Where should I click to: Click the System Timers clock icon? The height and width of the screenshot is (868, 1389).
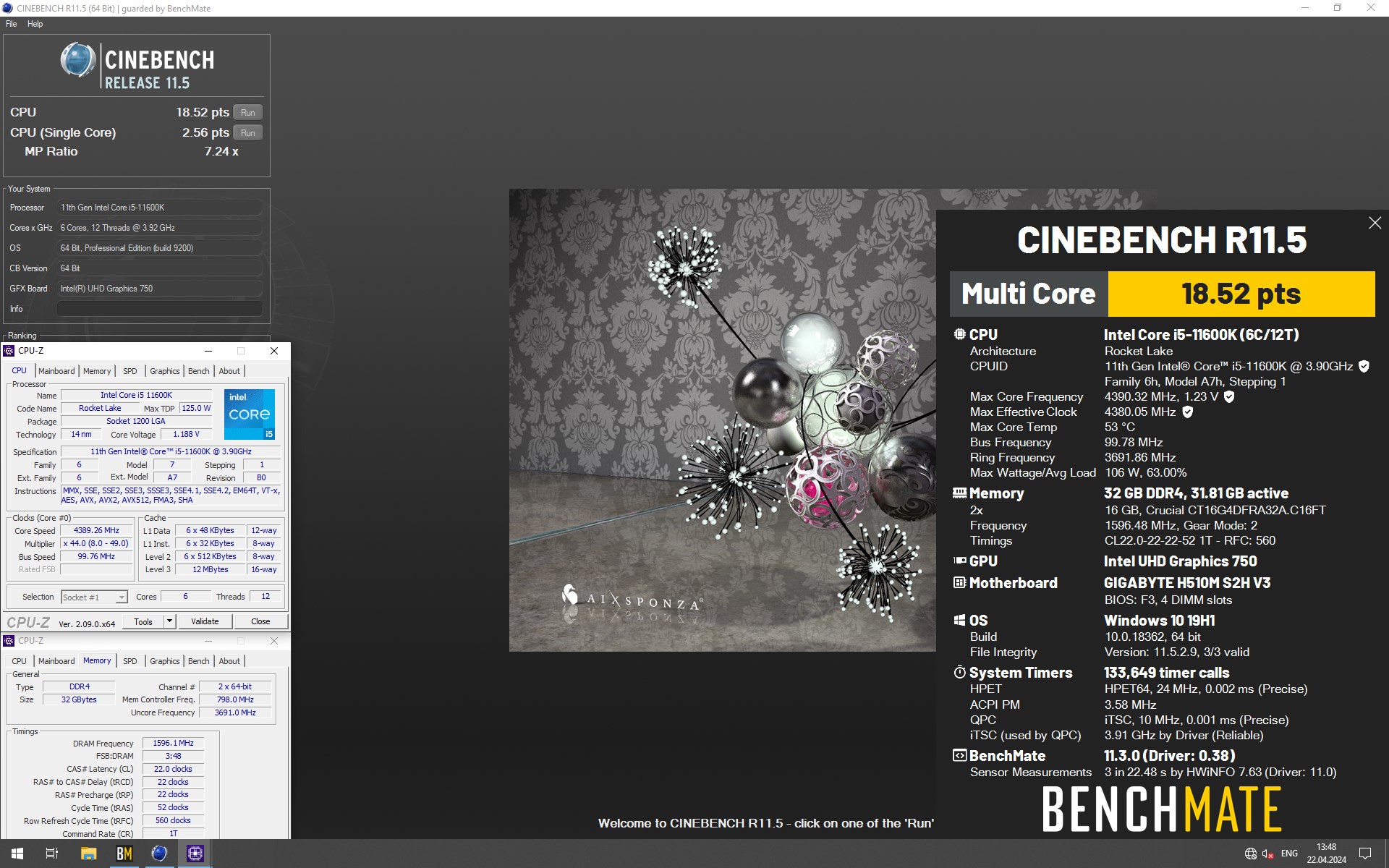(x=959, y=673)
